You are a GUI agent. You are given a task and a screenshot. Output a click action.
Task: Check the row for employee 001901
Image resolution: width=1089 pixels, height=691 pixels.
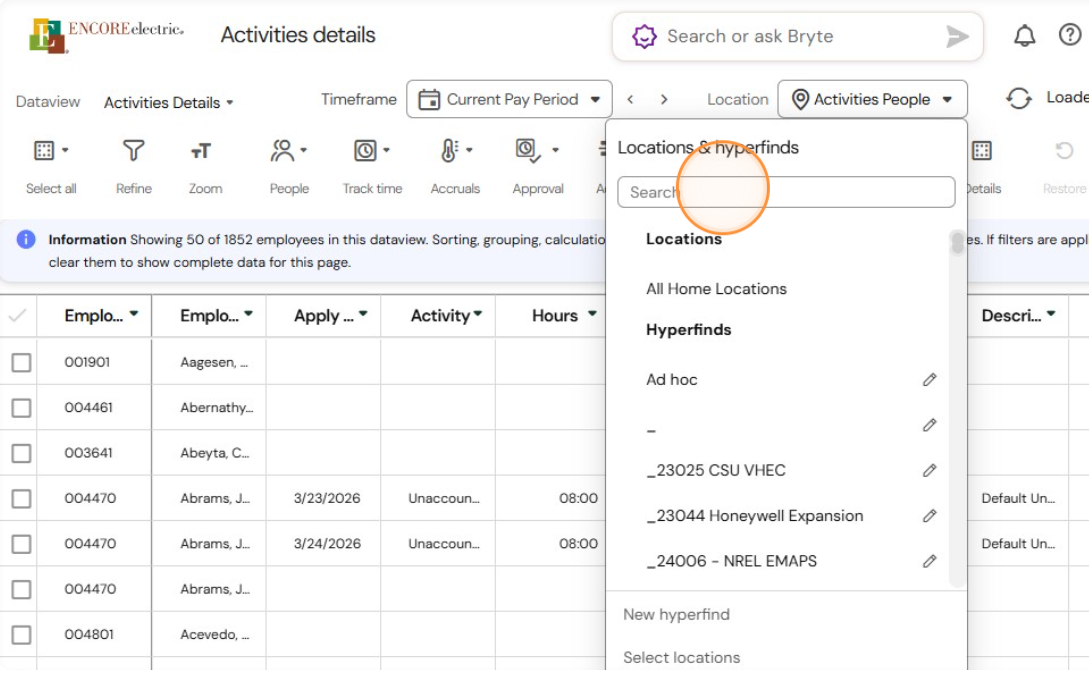point(22,363)
